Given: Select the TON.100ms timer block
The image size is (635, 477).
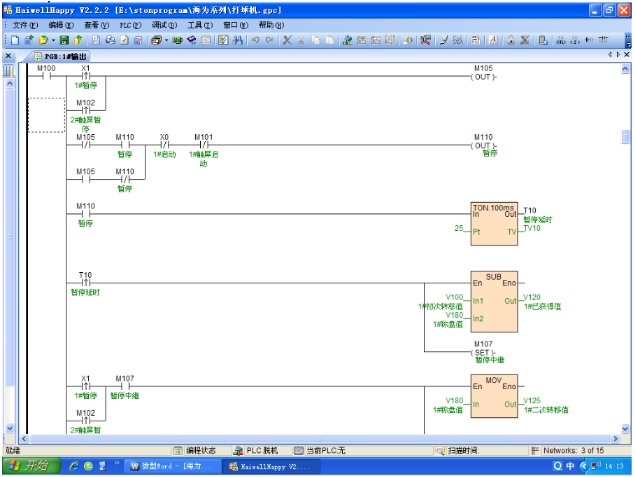Looking at the screenshot, I should point(494,221).
